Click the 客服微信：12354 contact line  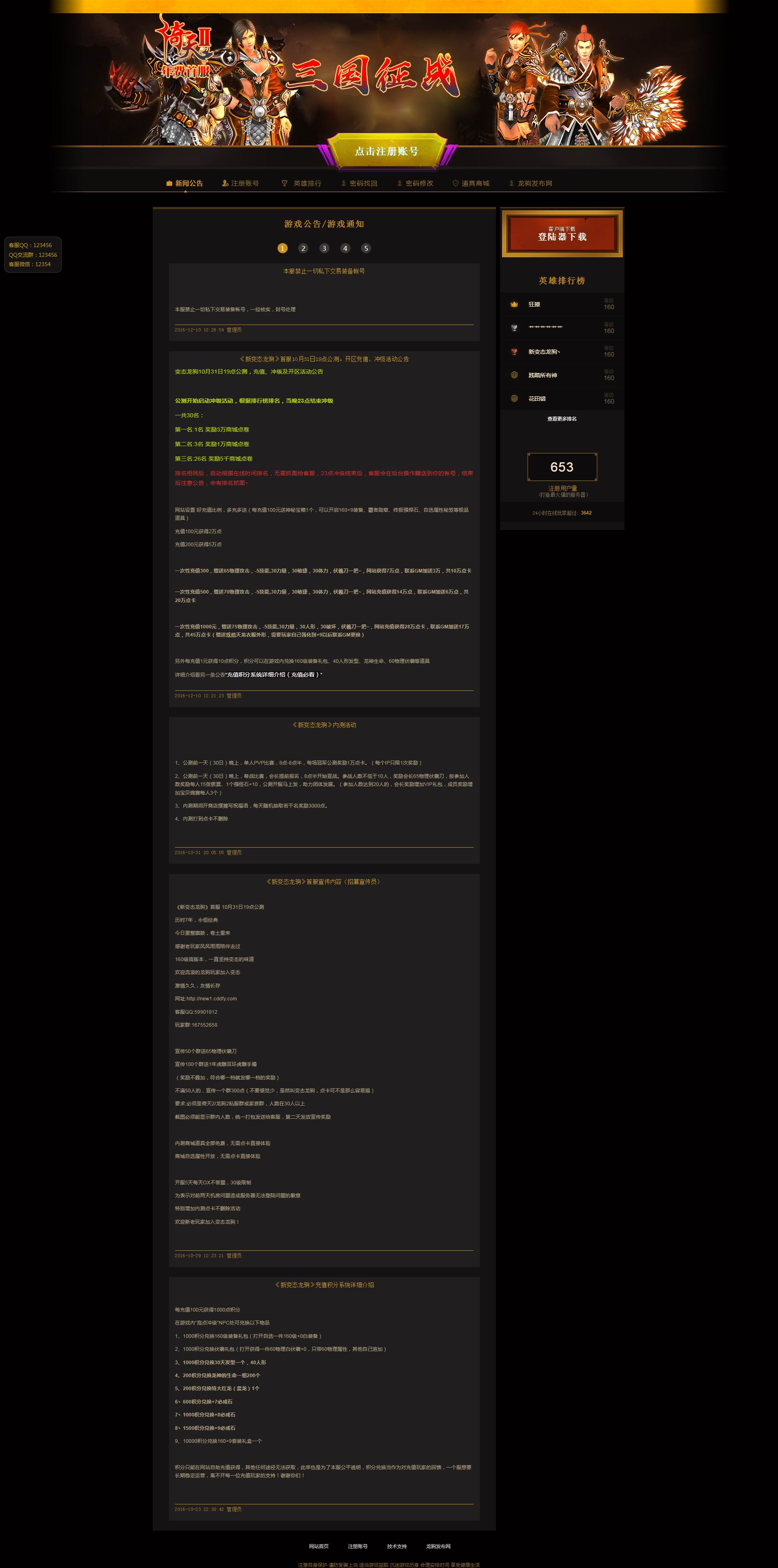30,264
